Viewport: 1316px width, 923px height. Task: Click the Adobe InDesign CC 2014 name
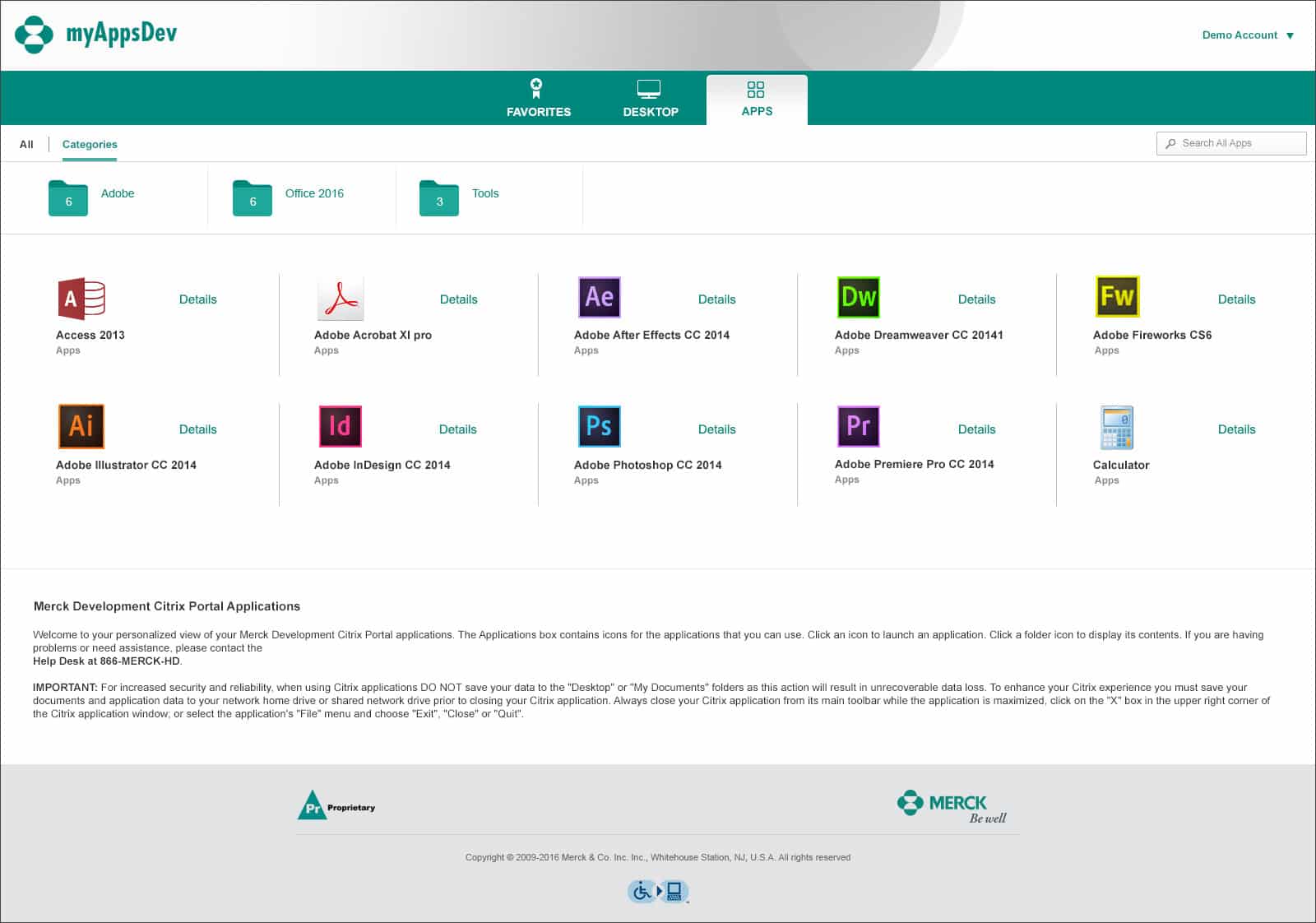(382, 465)
